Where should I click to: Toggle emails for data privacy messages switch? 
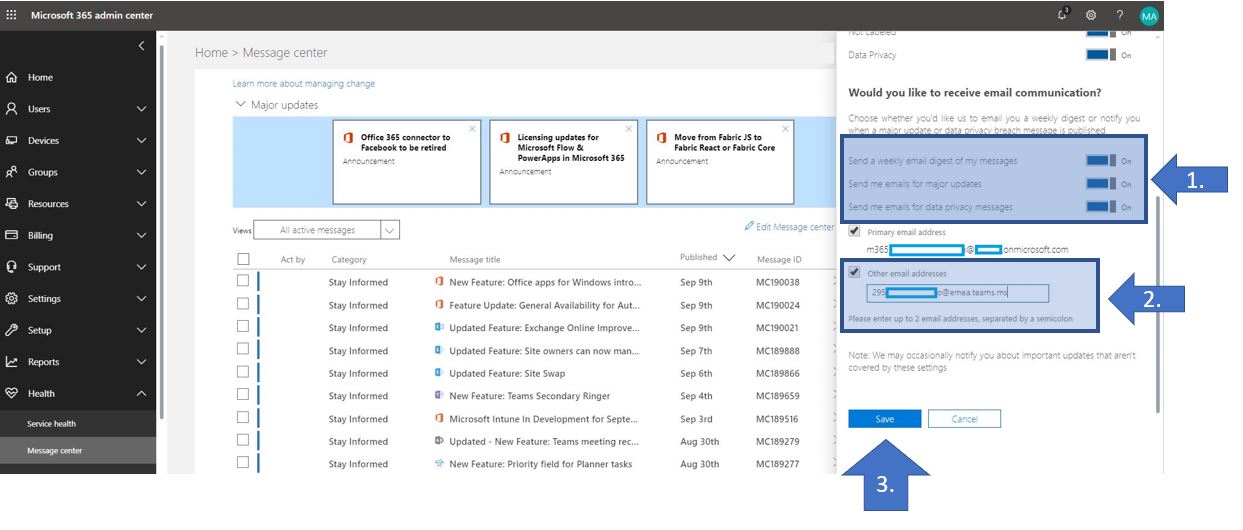pyautogui.click(x=1101, y=207)
